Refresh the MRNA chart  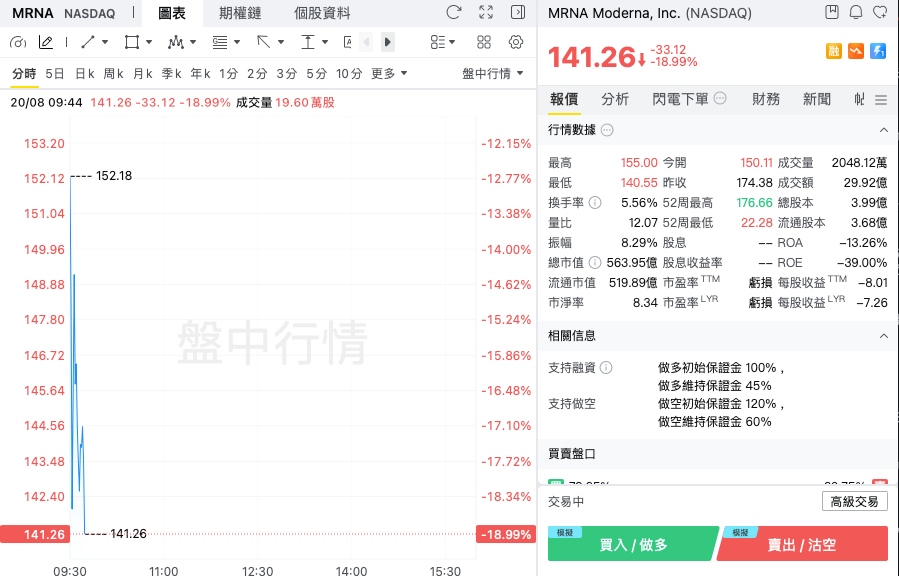(x=454, y=12)
